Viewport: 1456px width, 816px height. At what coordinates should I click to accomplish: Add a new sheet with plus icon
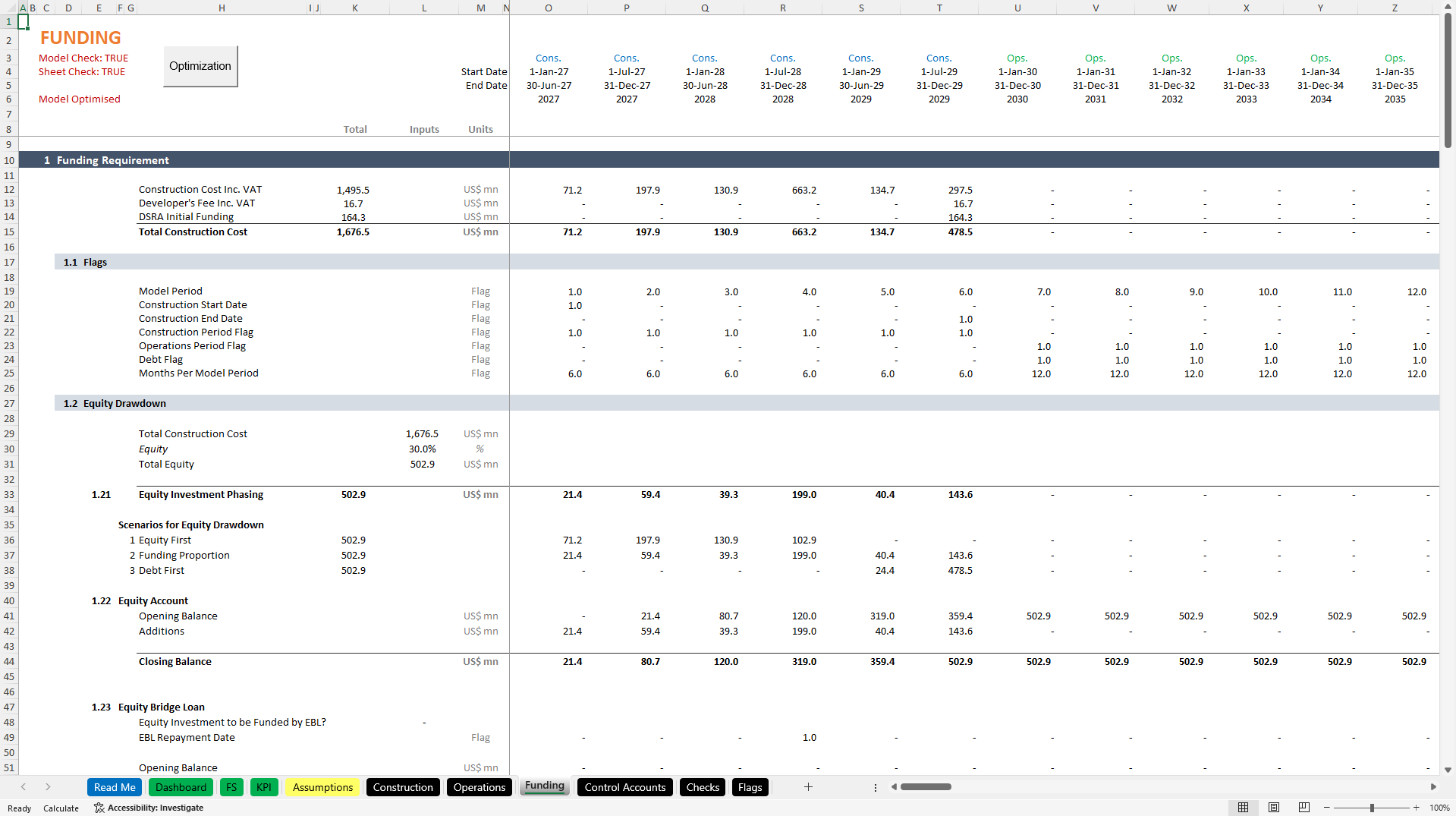pos(808,787)
